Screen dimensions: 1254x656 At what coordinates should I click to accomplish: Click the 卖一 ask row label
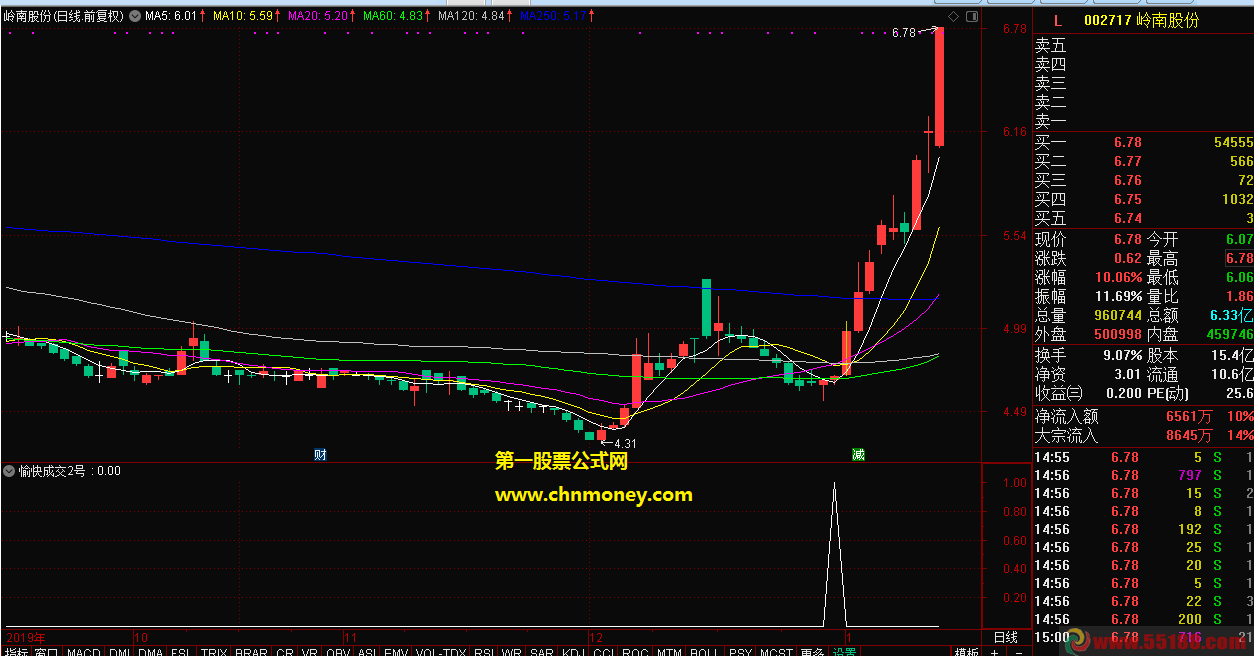tap(1050, 121)
